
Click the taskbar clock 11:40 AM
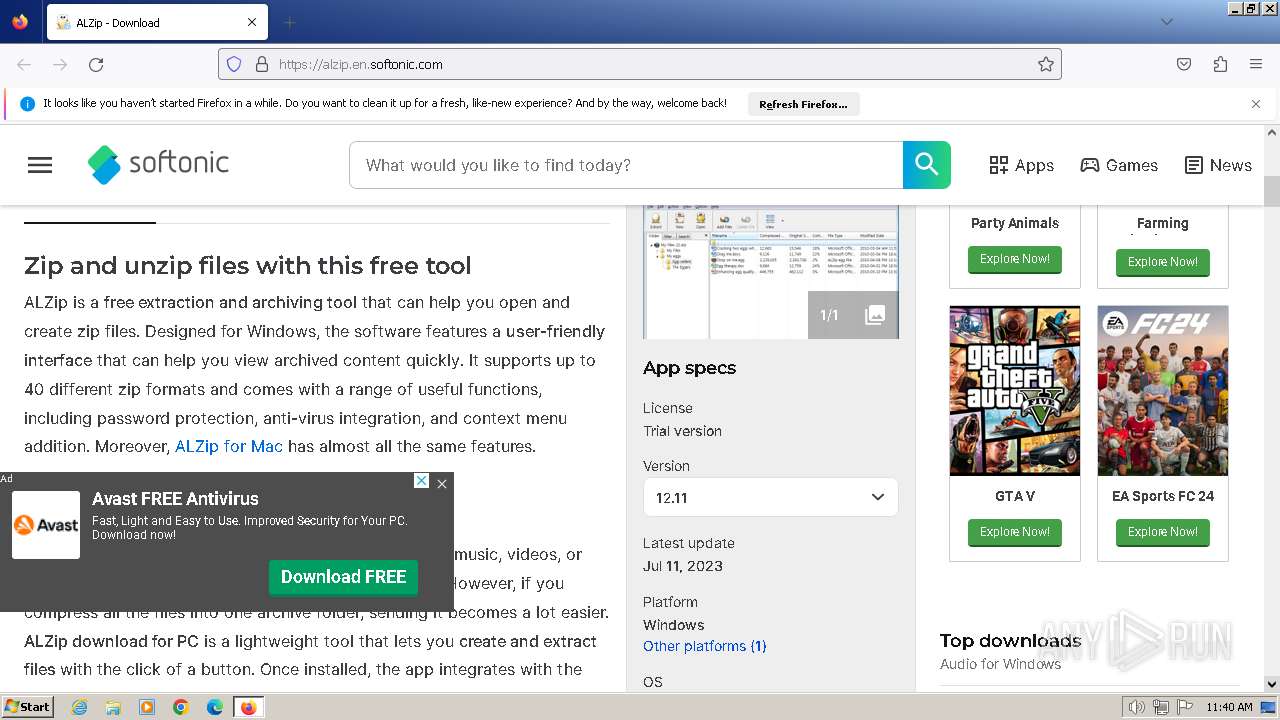tap(1229, 707)
